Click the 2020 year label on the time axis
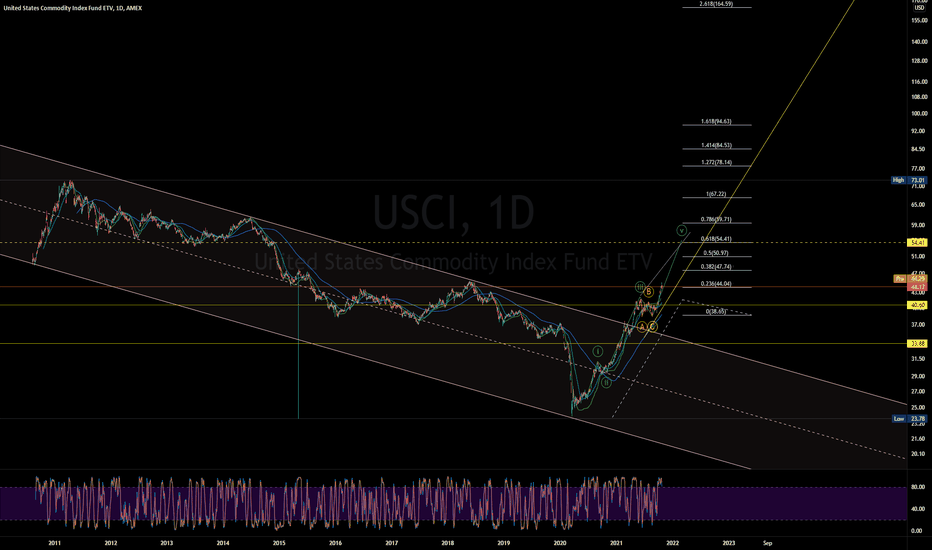Image resolution: width=932 pixels, height=550 pixels. click(560, 543)
